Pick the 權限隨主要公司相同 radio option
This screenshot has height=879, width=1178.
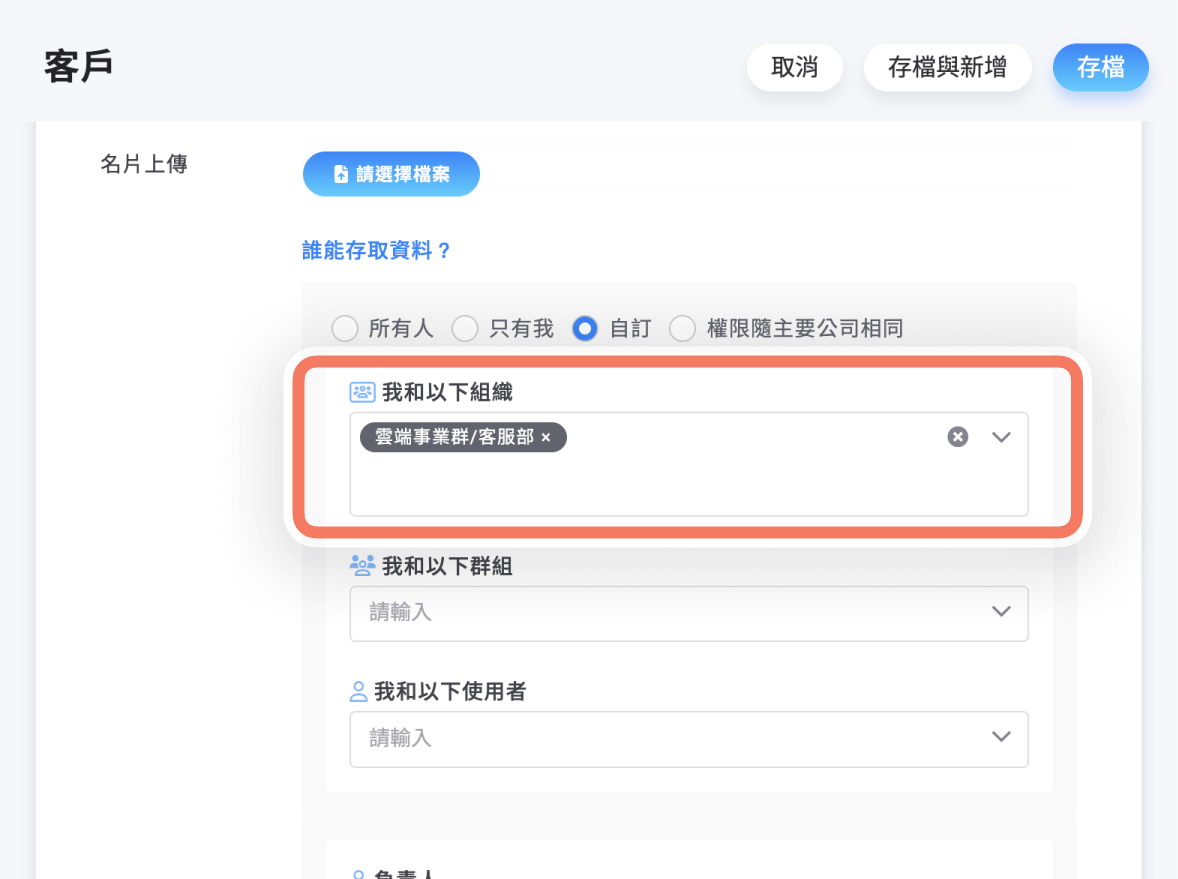pos(682,329)
